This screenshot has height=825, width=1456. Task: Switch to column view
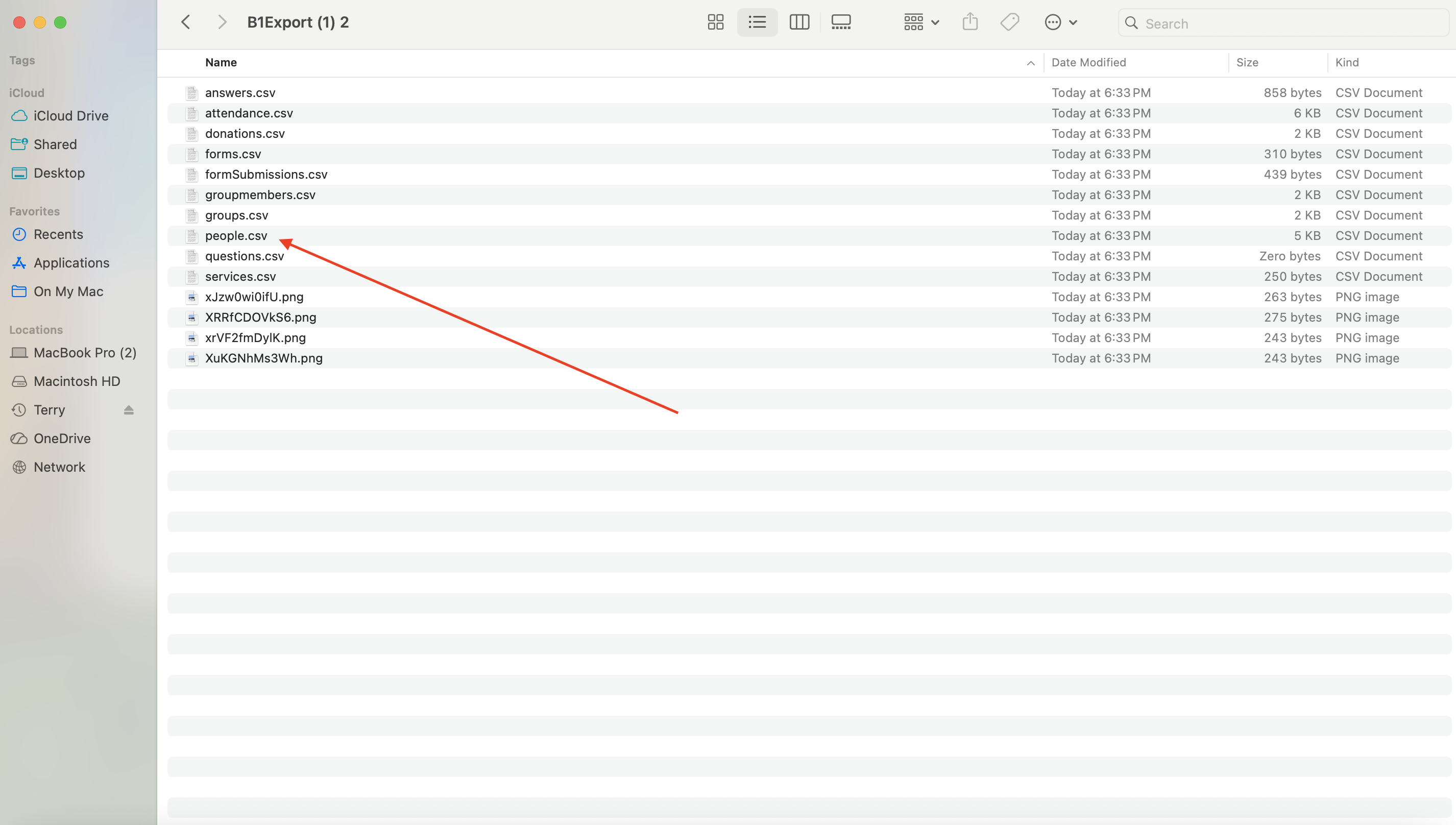tap(799, 22)
